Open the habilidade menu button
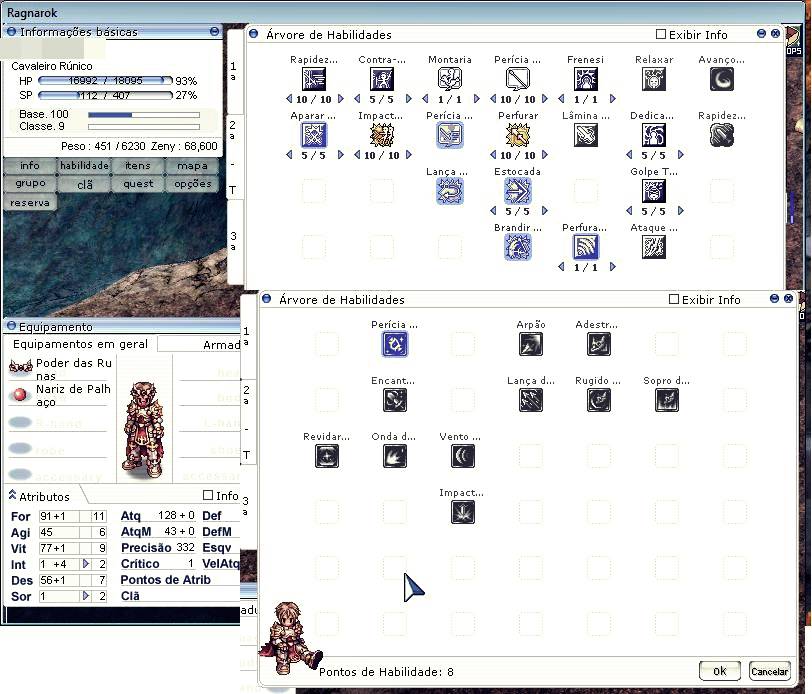This screenshot has height=694, width=812. [84, 166]
